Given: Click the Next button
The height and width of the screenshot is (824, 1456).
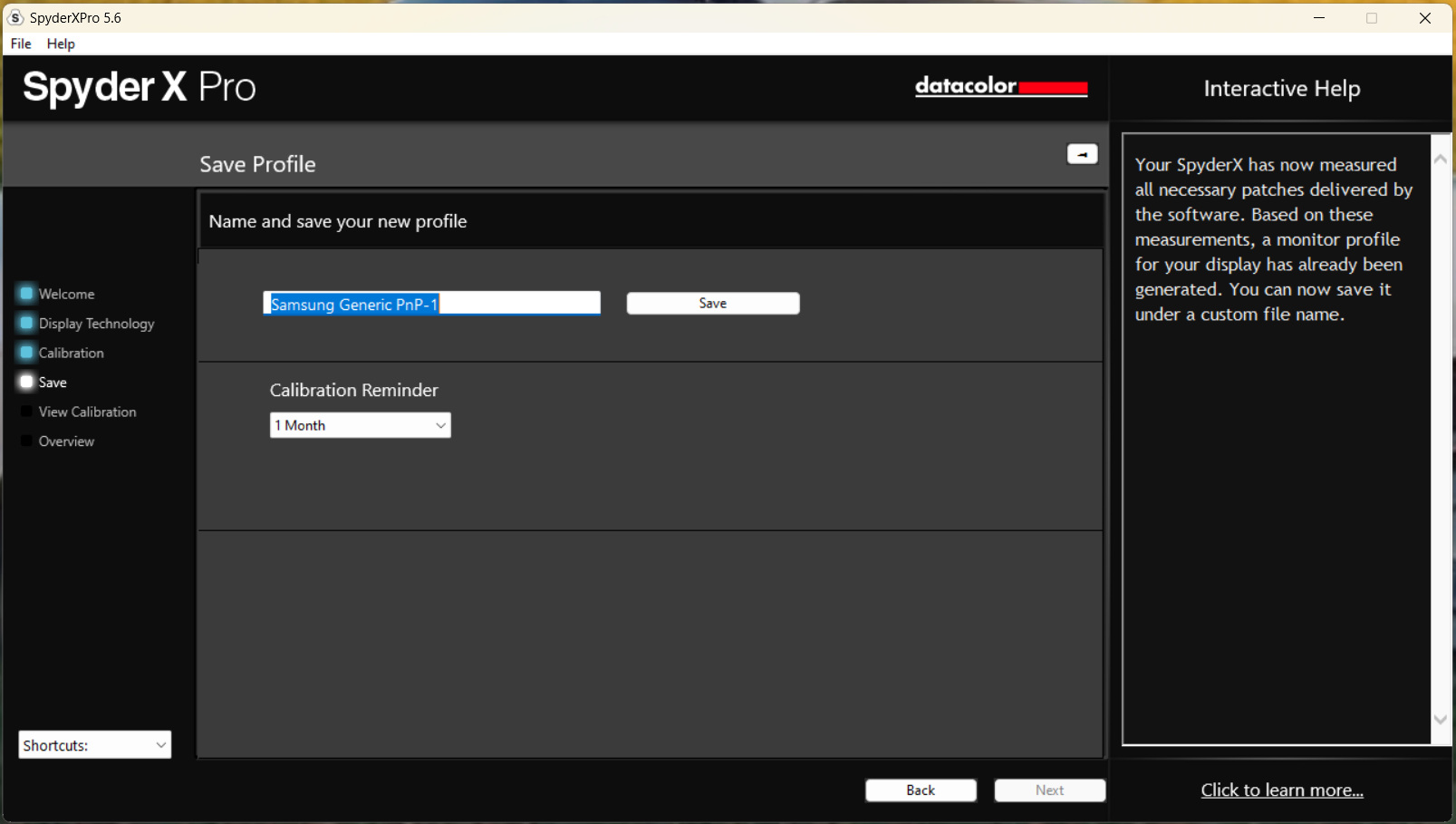Looking at the screenshot, I should pyautogui.click(x=1050, y=790).
